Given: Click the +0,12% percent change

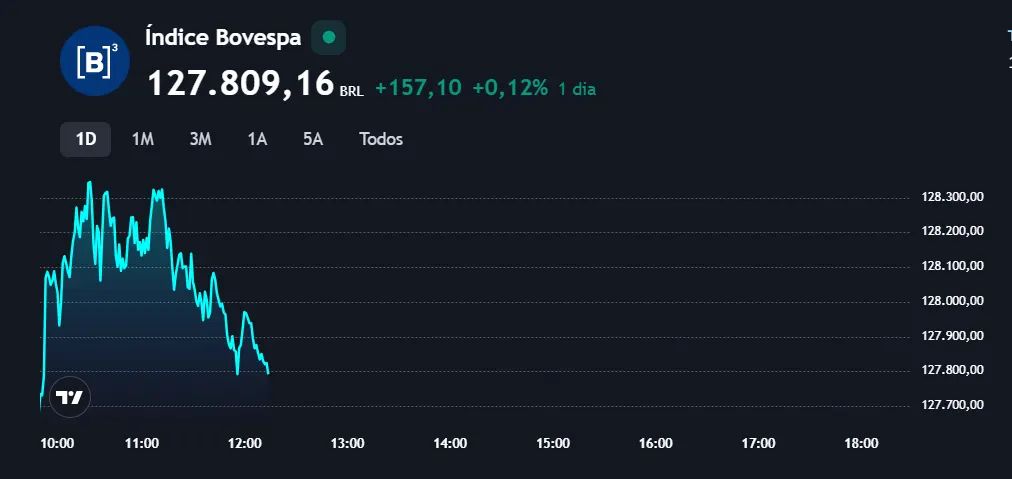Looking at the screenshot, I should 510,88.
